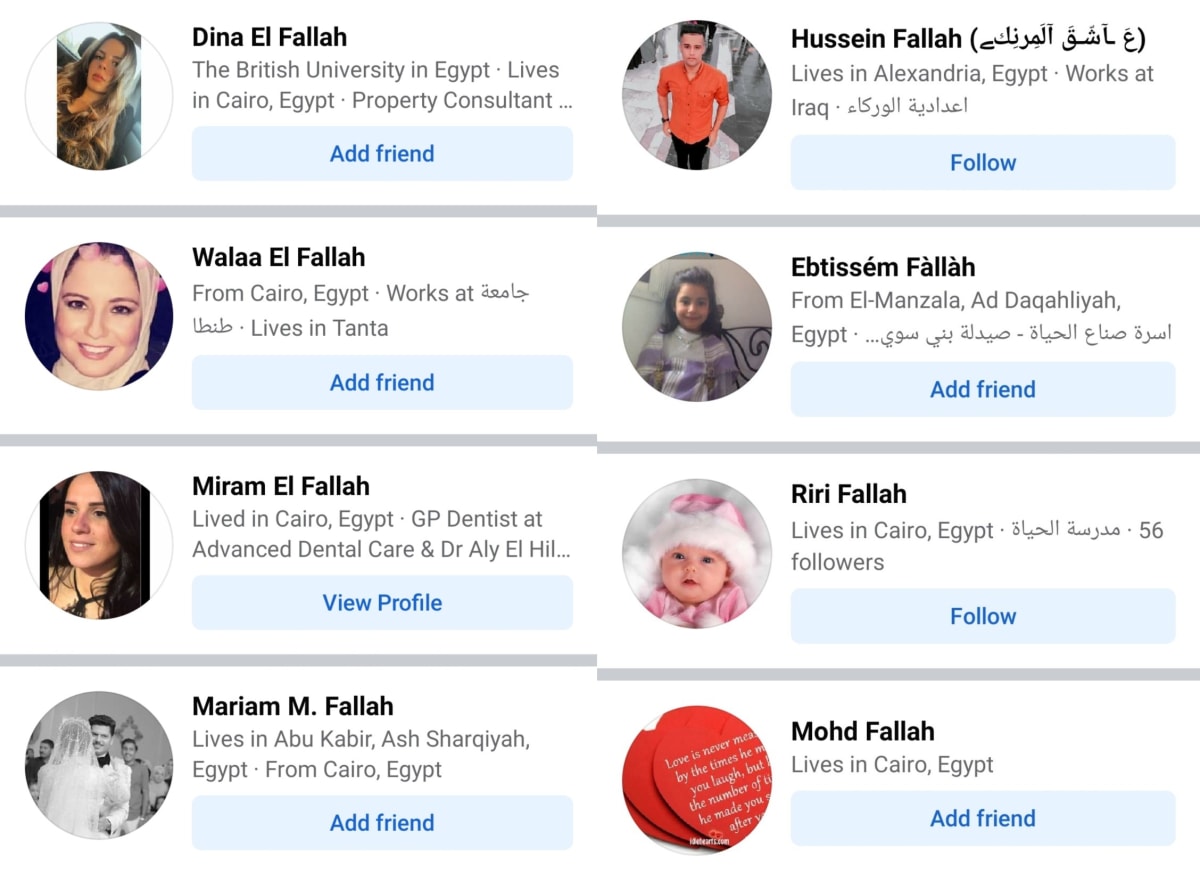Open the Dina El Fallah name link

(x=270, y=38)
